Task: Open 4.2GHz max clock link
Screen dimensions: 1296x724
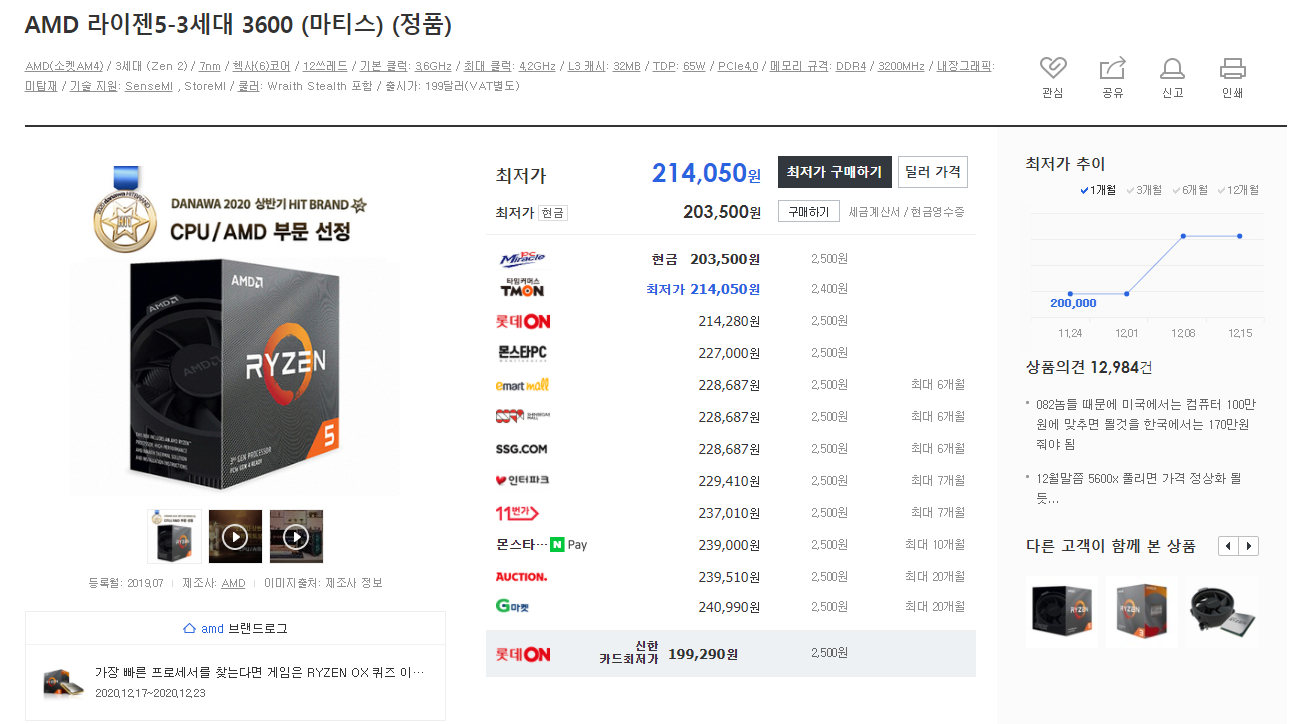Action: tap(537, 66)
